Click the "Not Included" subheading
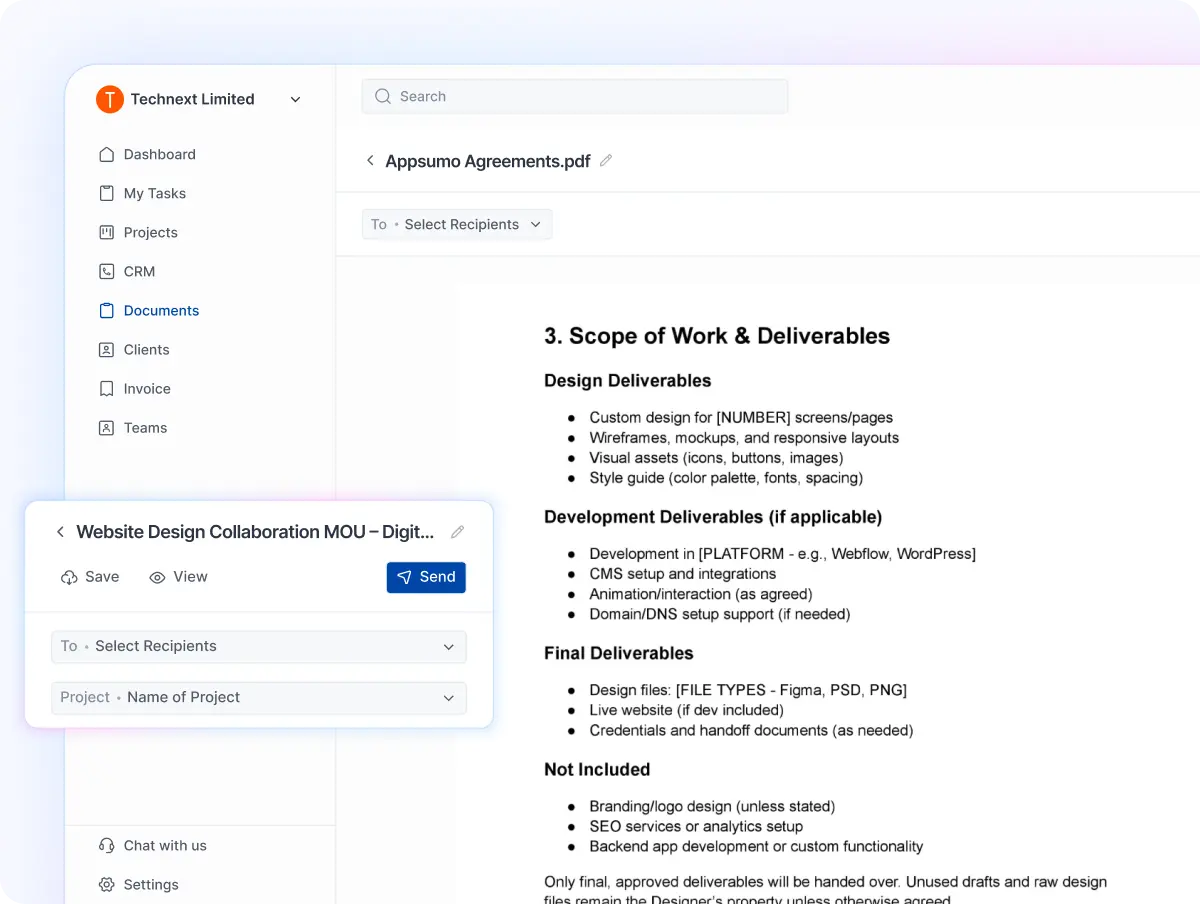The height and width of the screenshot is (904, 1200). [x=597, y=769]
